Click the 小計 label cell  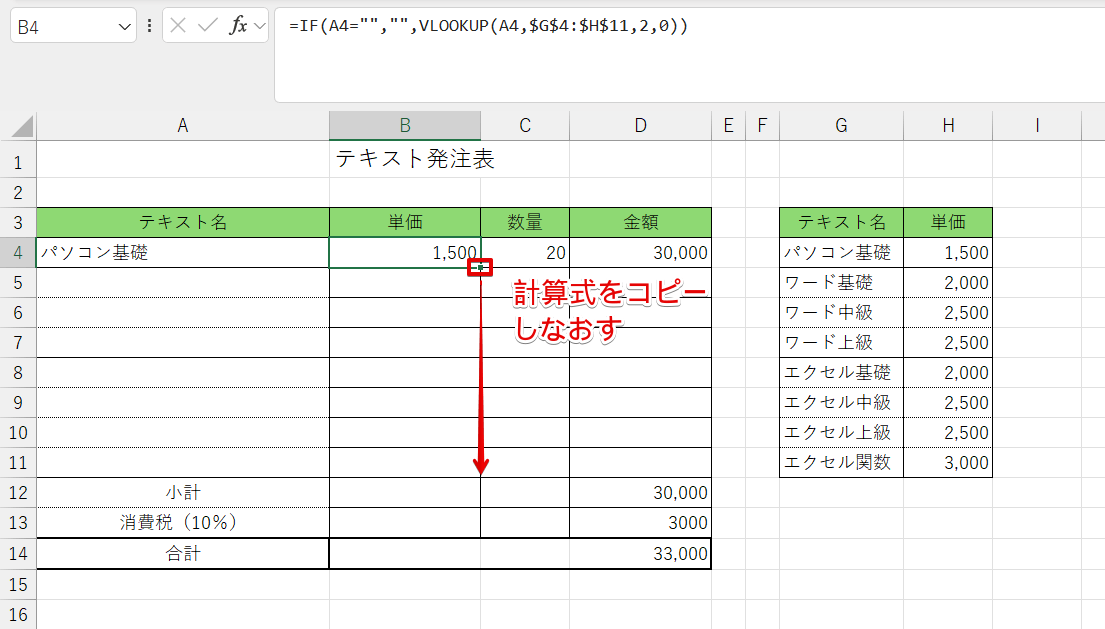(182, 493)
